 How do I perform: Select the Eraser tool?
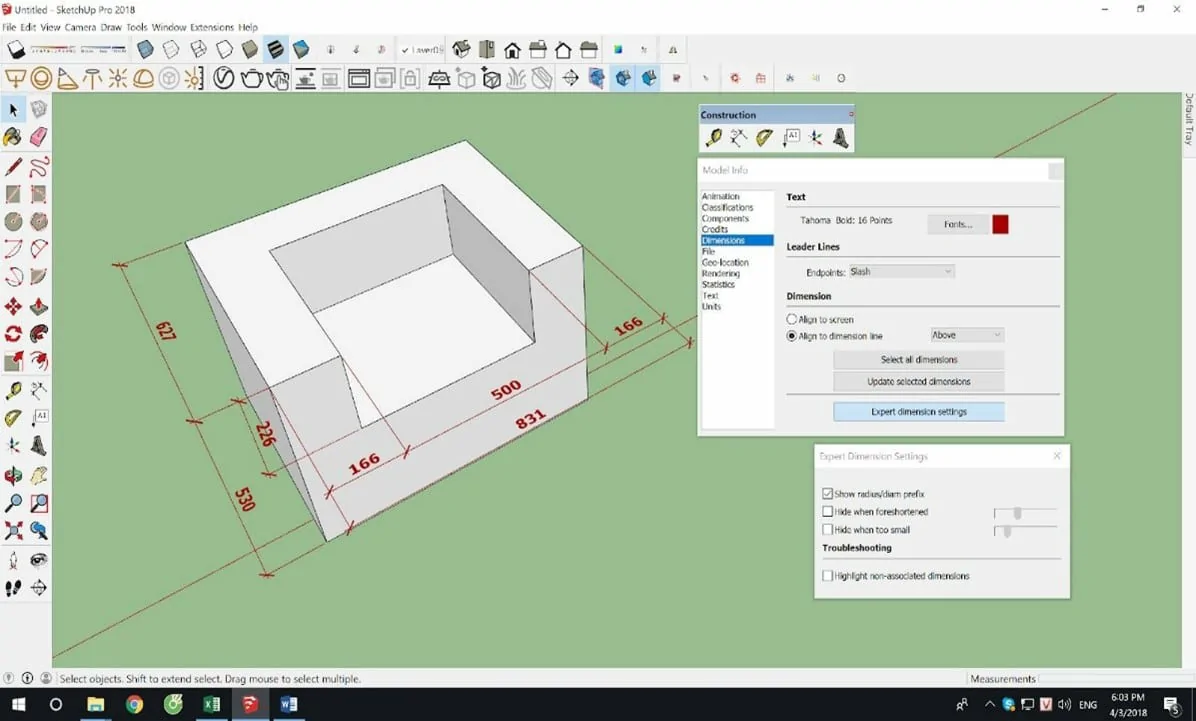coord(38,137)
